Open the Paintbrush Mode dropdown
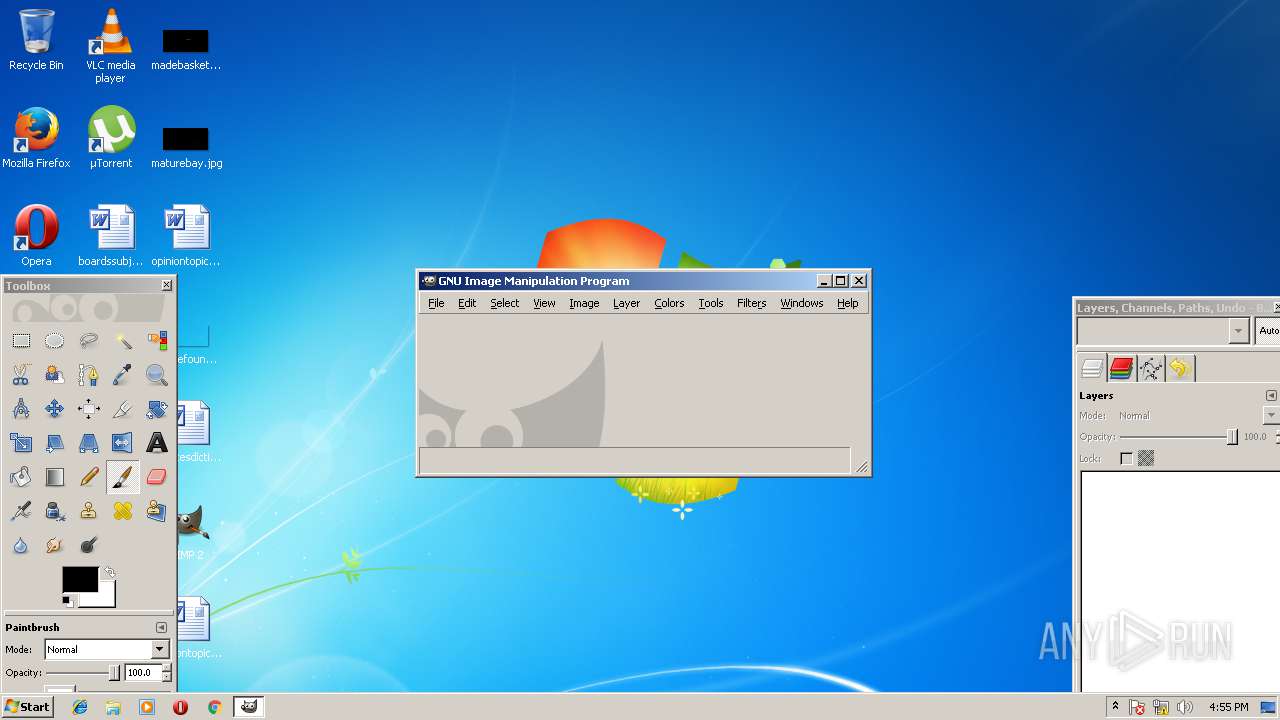 point(107,650)
